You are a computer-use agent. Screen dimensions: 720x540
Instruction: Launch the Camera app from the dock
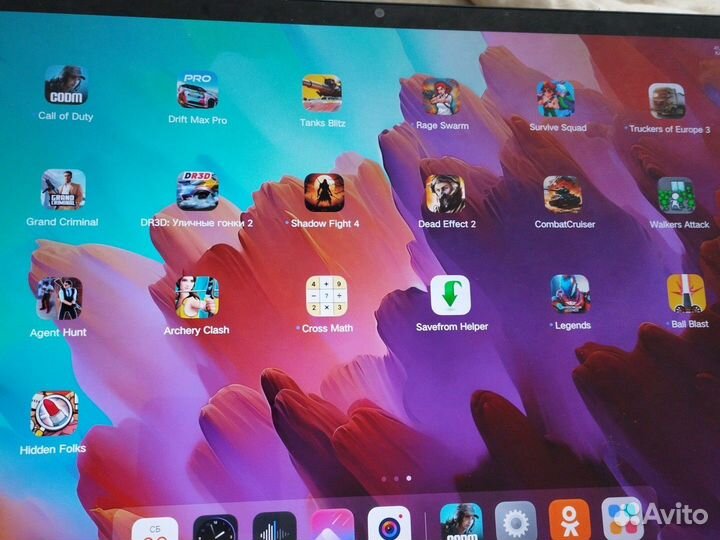[389, 523]
